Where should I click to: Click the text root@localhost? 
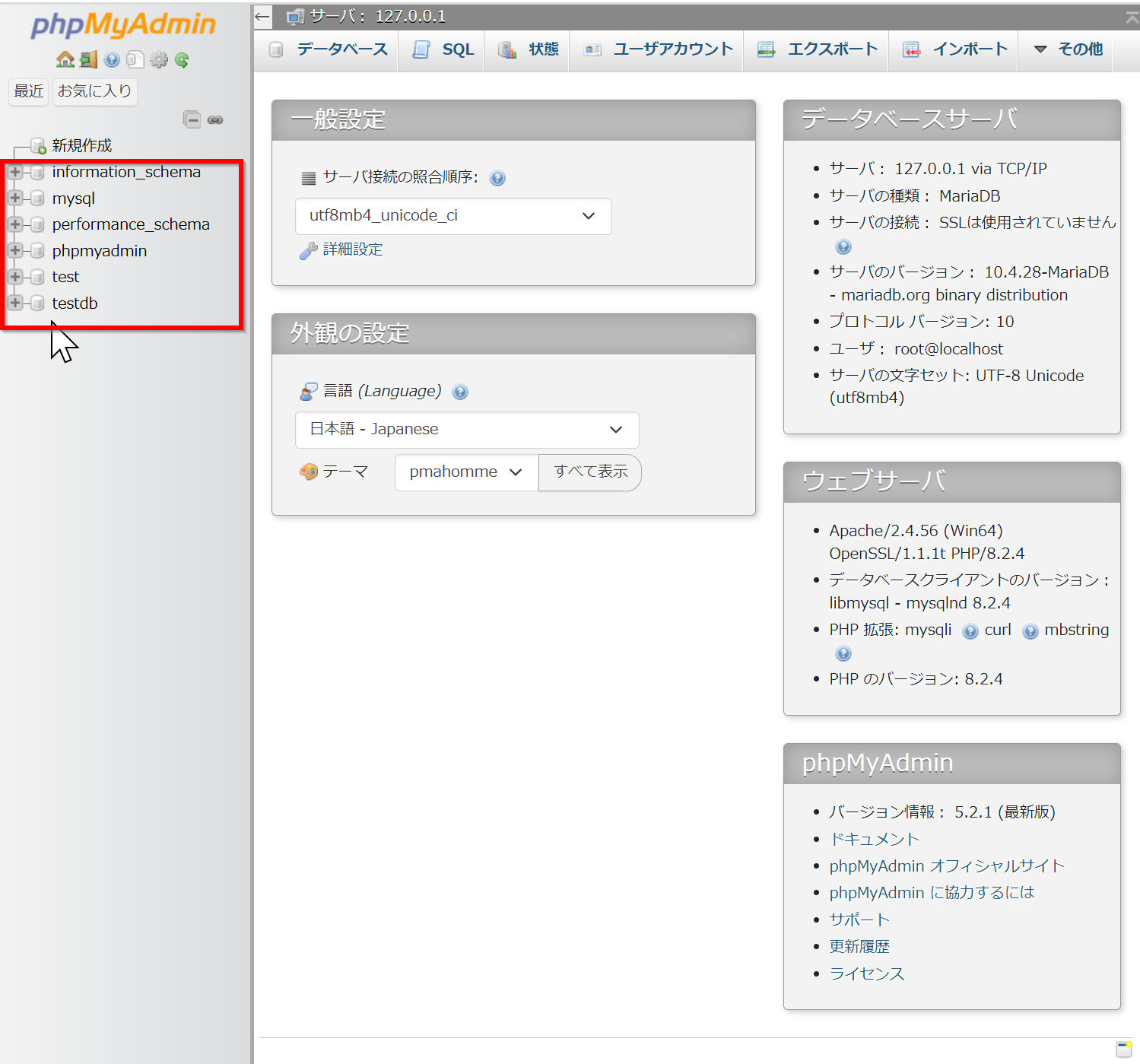coord(948,349)
